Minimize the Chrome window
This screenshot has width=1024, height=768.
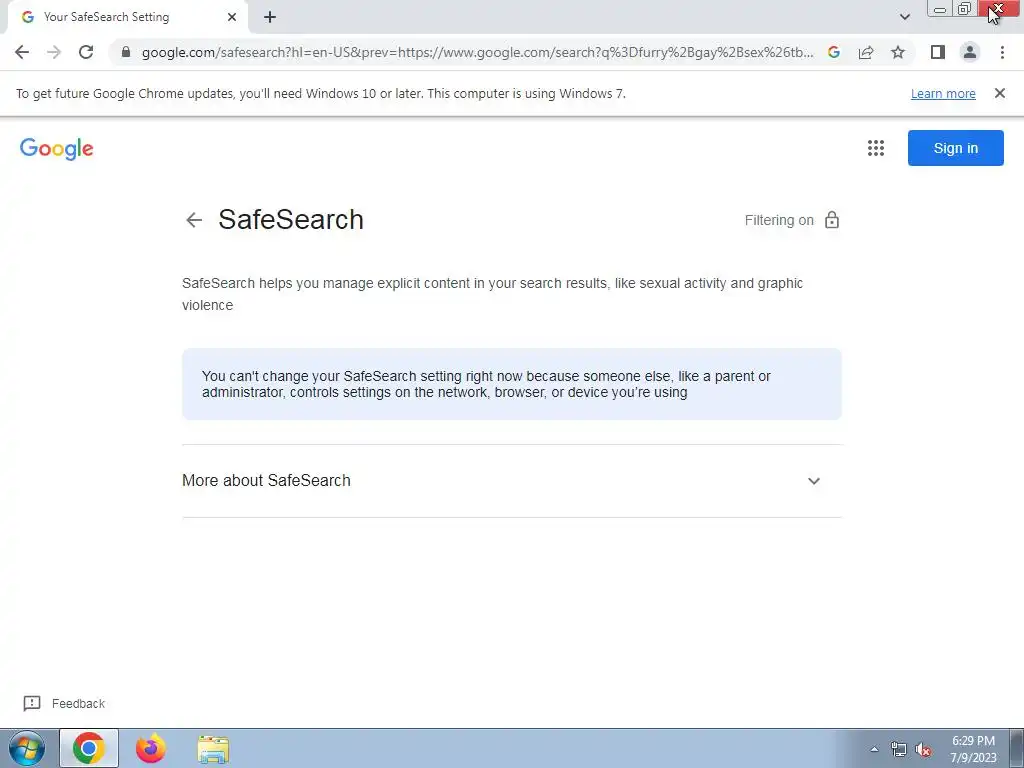(940, 9)
